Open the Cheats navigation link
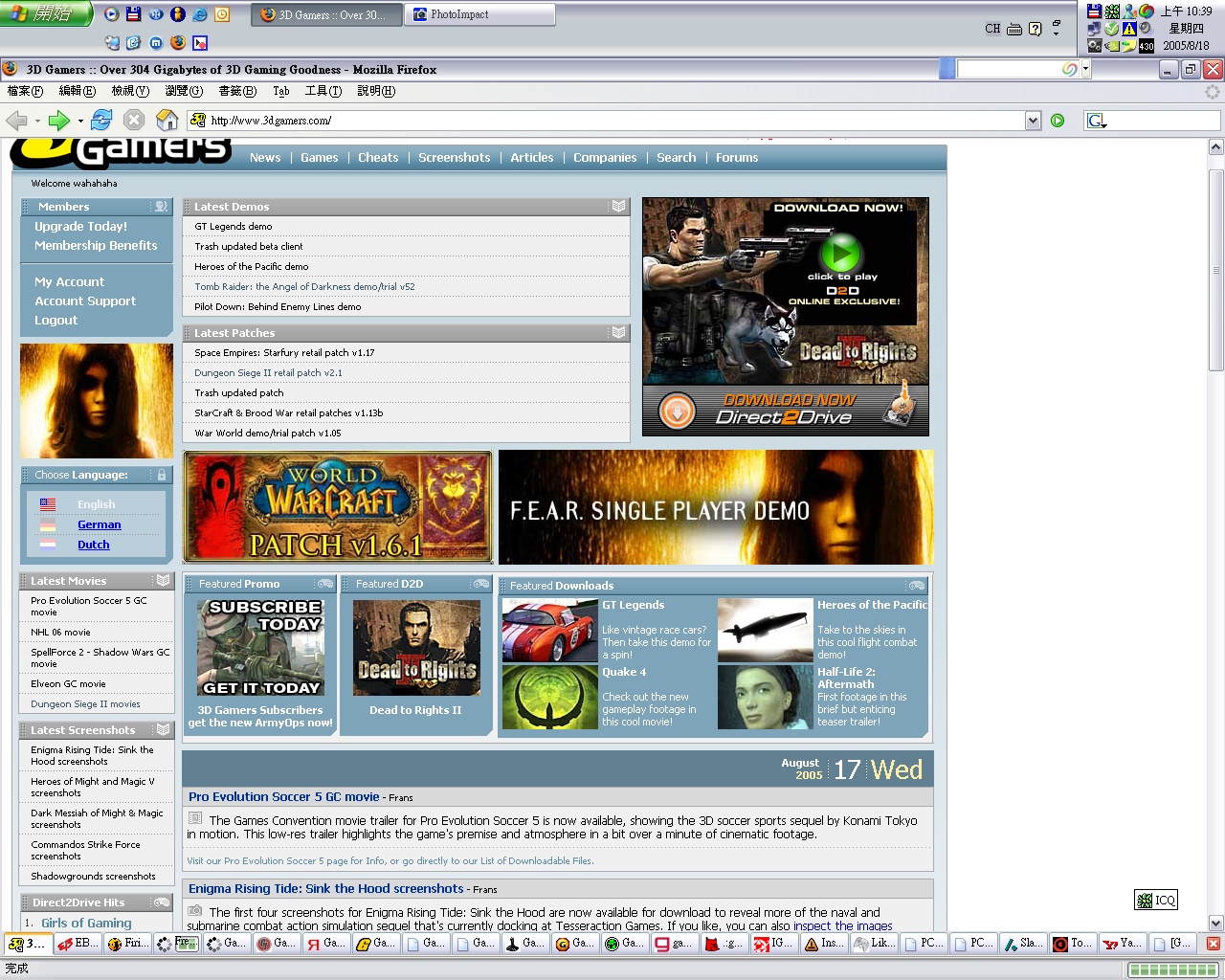The height and width of the screenshot is (980, 1225). click(x=378, y=158)
